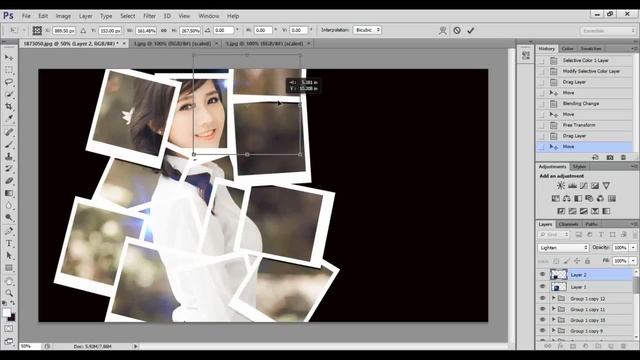Add a Levels adjustment
640x360 pixels.
pyautogui.click(x=572, y=186)
